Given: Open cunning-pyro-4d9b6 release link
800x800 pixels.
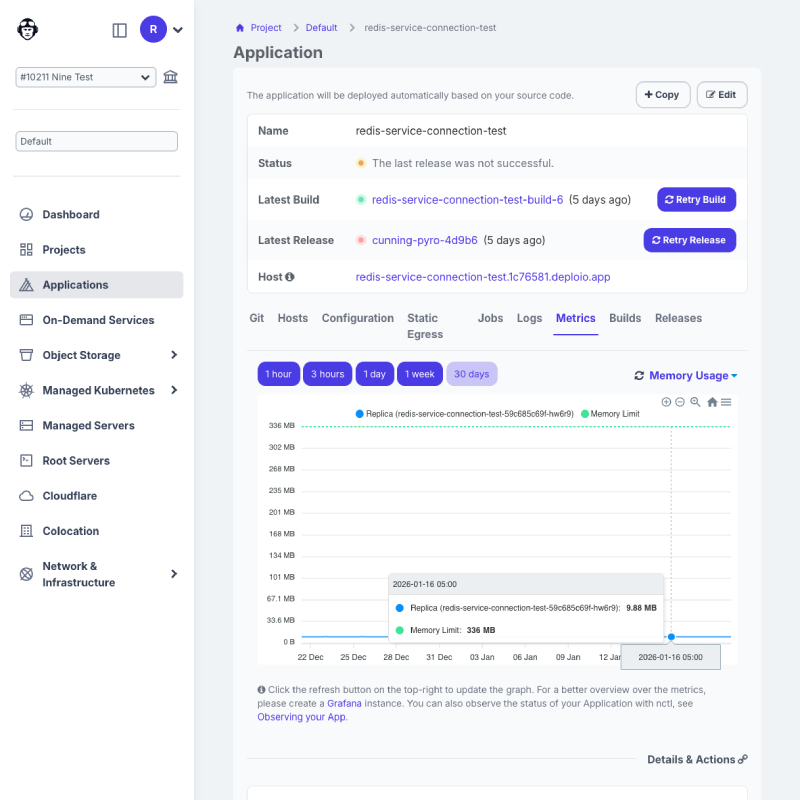Looking at the screenshot, I should pos(424,240).
